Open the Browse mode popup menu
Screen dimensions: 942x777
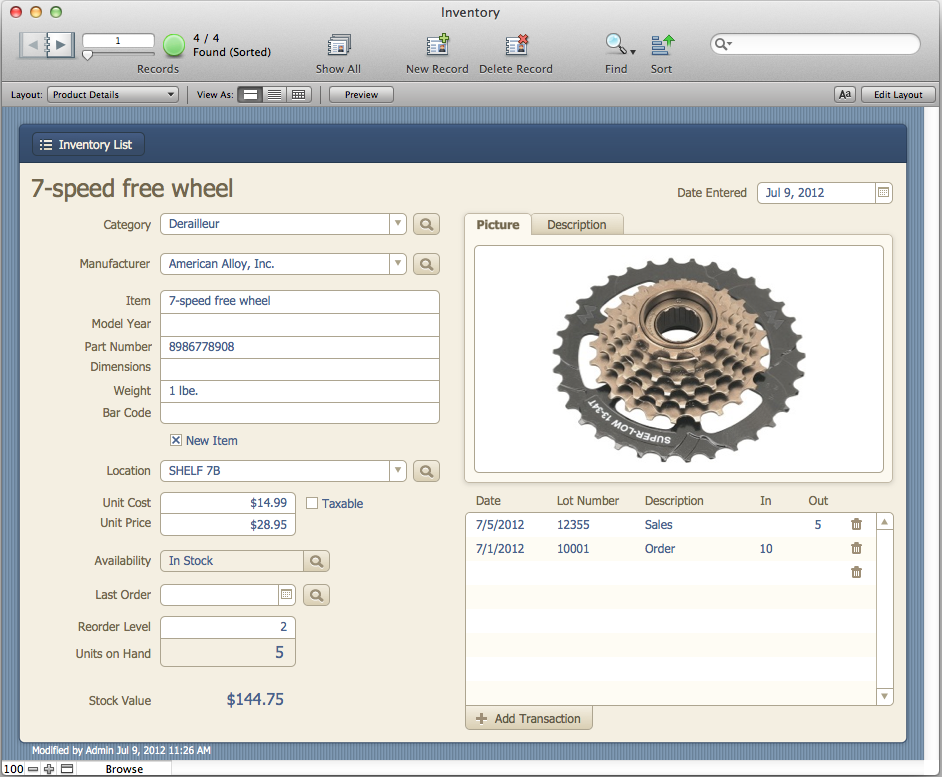[124, 769]
